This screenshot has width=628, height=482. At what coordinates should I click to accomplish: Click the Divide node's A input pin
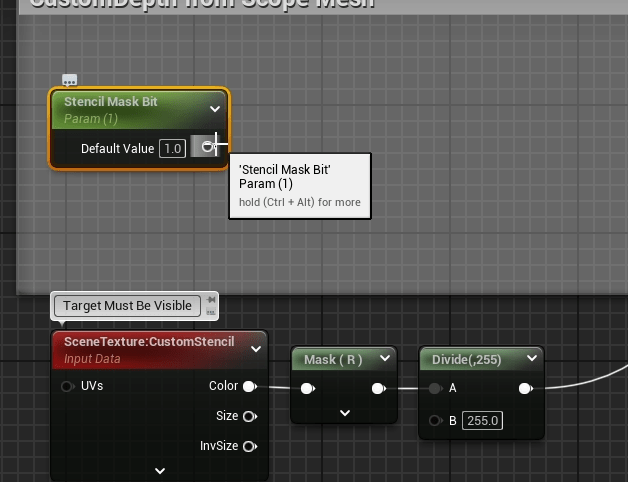435,389
